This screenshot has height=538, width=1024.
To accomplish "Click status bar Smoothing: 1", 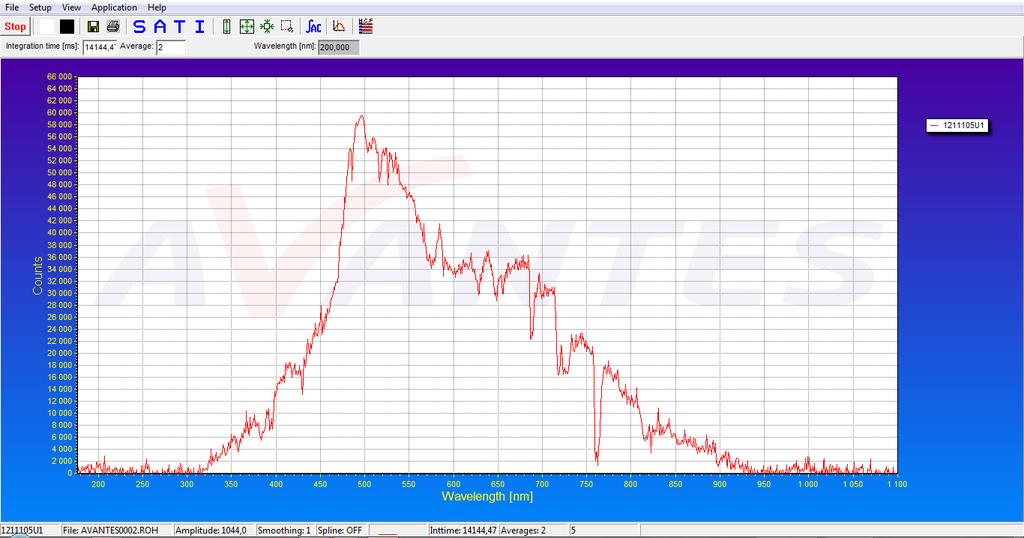I will coord(284,530).
